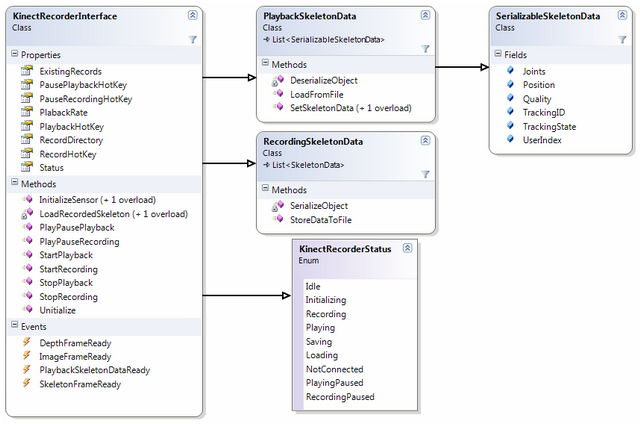Click the private method icon next to DeserializeObject
The image size is (640, 424).
pyautogui.click(x=278, y=81)
